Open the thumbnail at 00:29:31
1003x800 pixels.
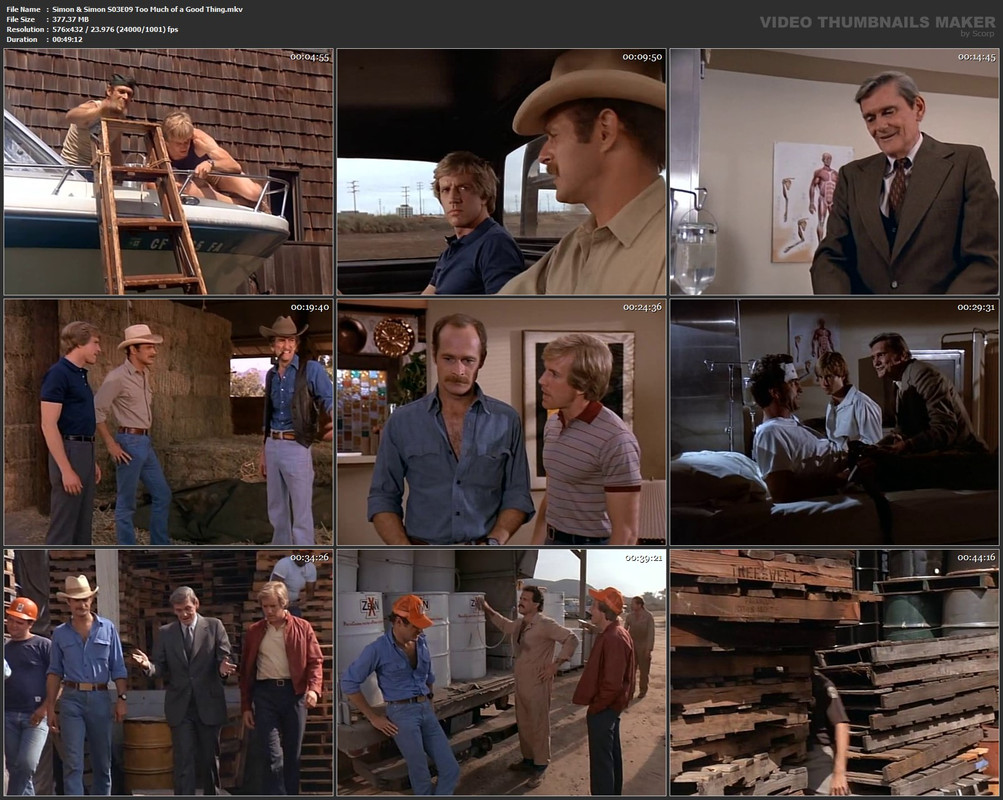[834, 422]
